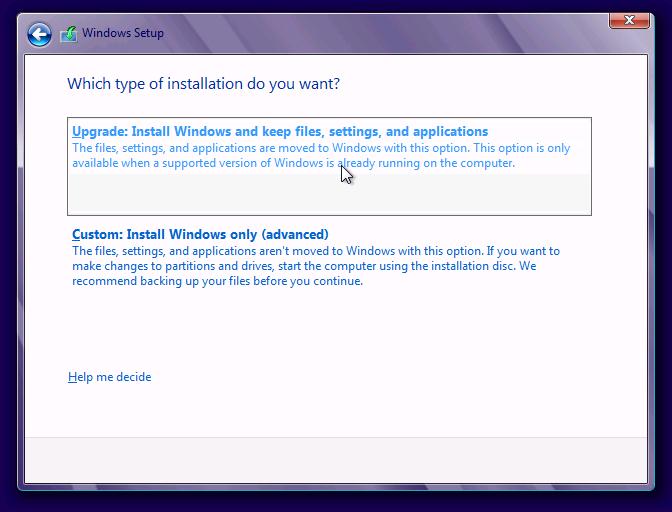Image resolution: width=672 pixels, height=512 pixels.
Task: Click the underlined "U" in Upgrade
Action: coord(76,132)
